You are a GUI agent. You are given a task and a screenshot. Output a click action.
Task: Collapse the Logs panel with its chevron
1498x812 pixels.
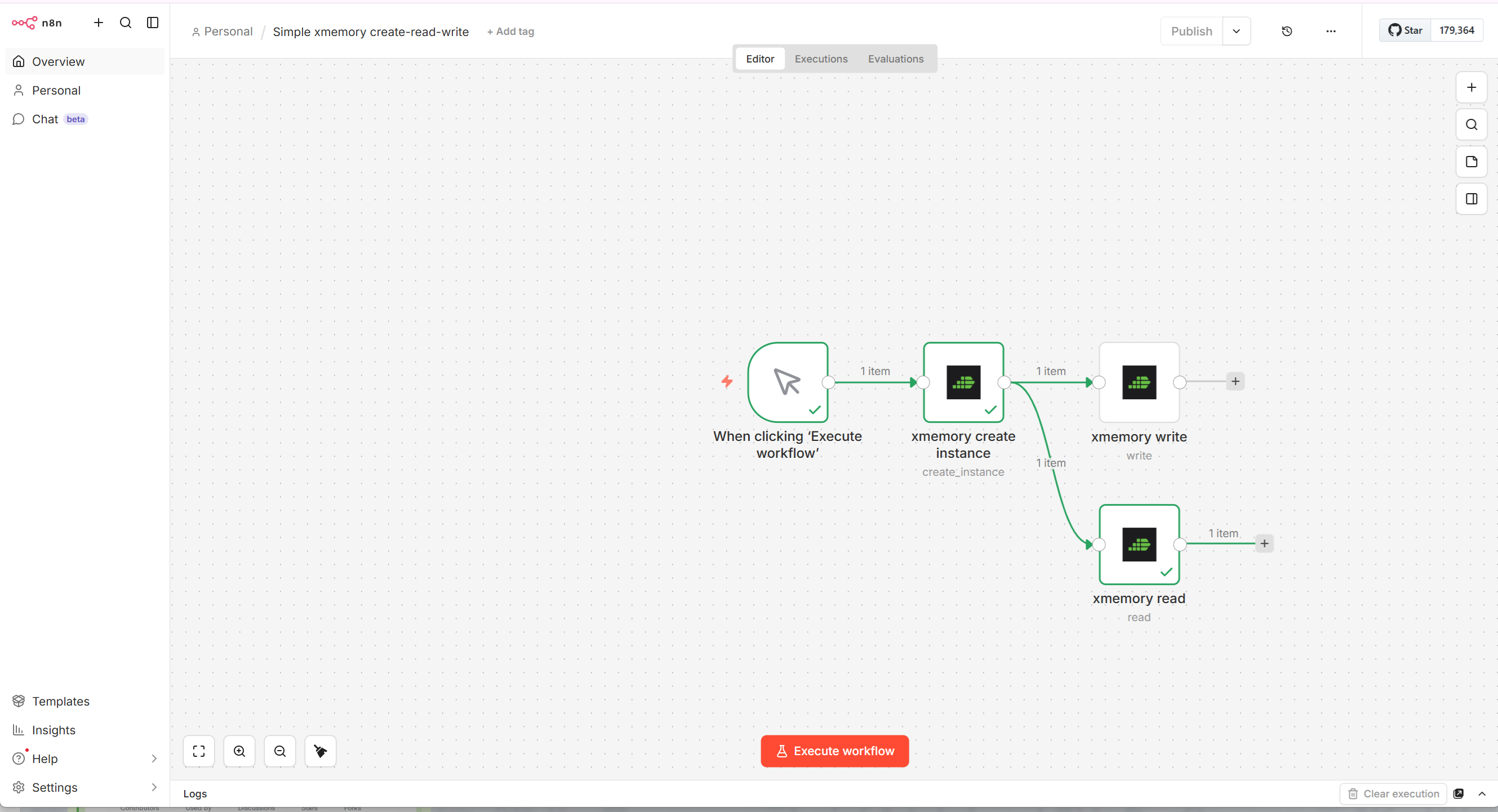click(x=1486, y=794)
